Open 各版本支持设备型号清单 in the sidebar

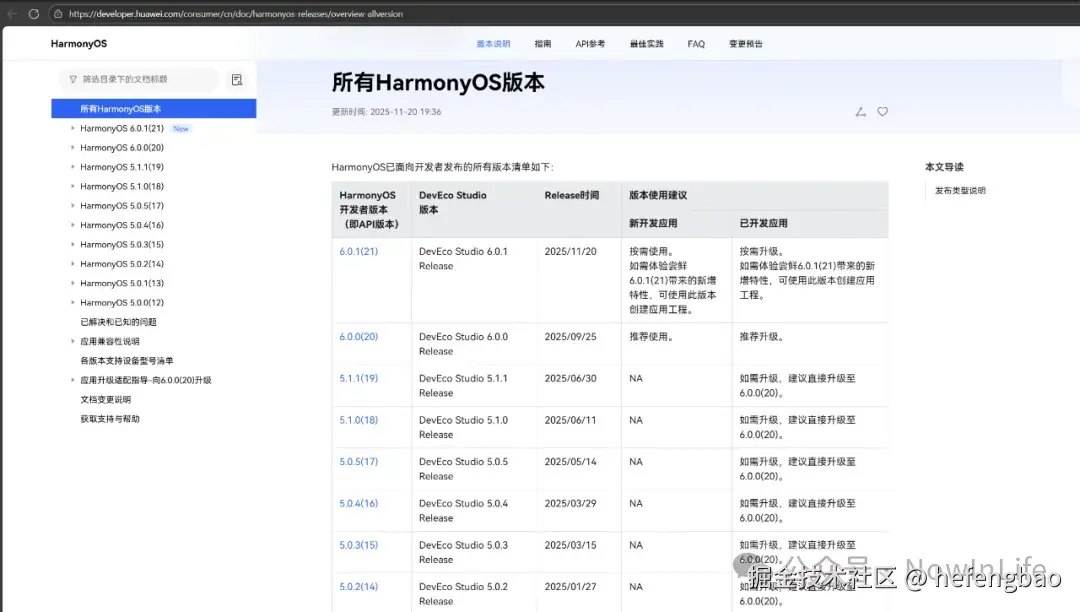pyautogui.click(x=127, y=361)
